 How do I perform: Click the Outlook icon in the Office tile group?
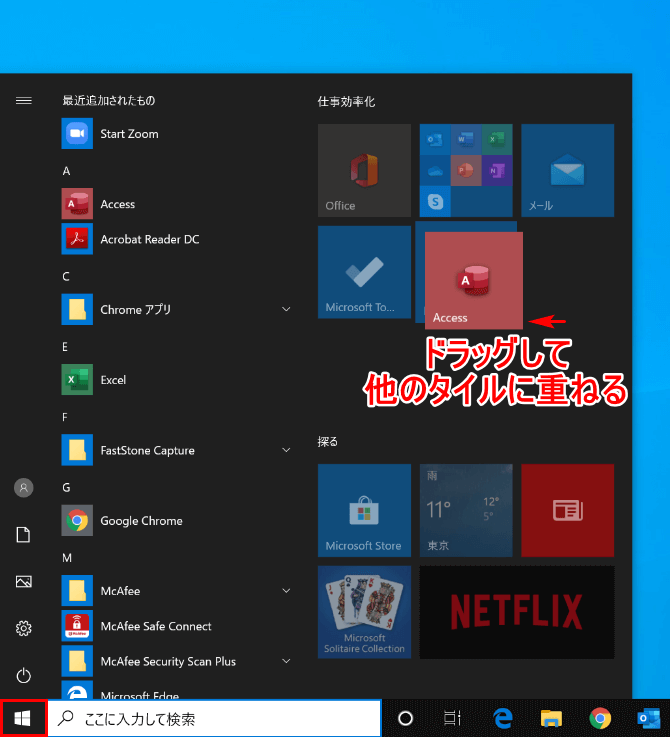[435, 140]
